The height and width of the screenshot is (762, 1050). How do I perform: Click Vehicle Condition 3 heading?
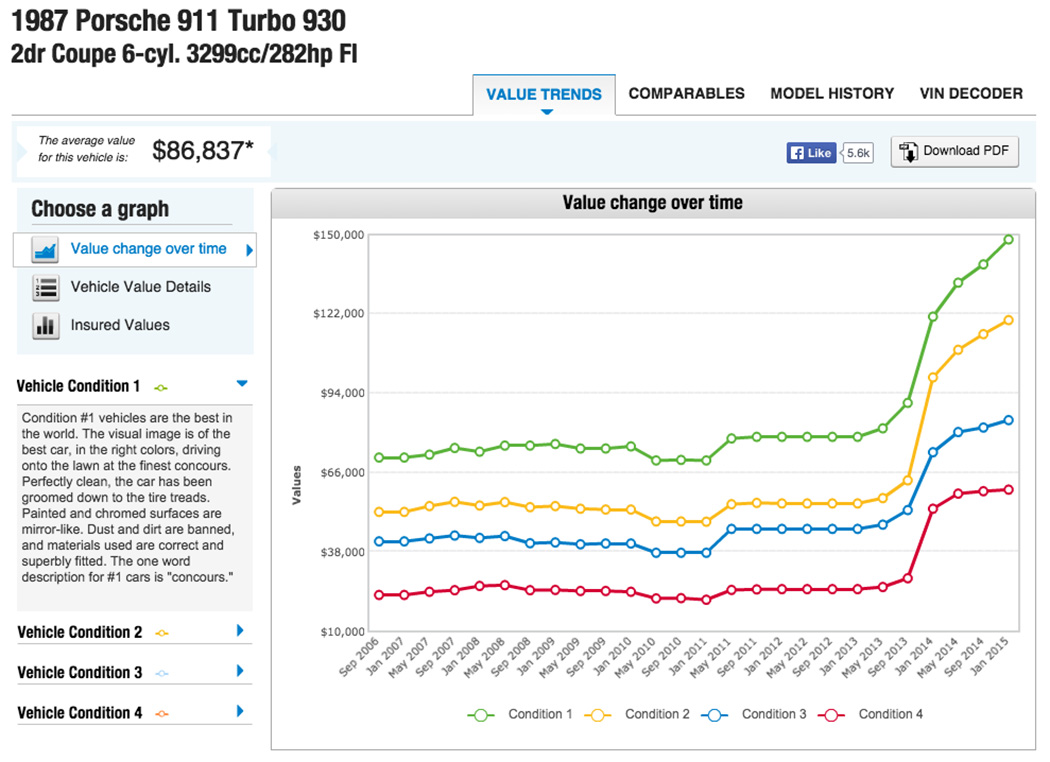[x=80, y=673]
